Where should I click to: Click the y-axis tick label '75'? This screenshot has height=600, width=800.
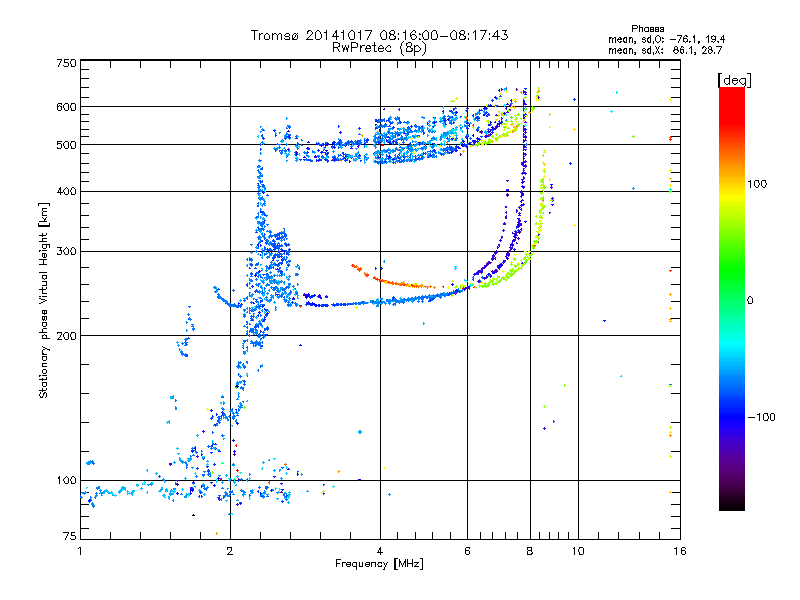[70, 536]
